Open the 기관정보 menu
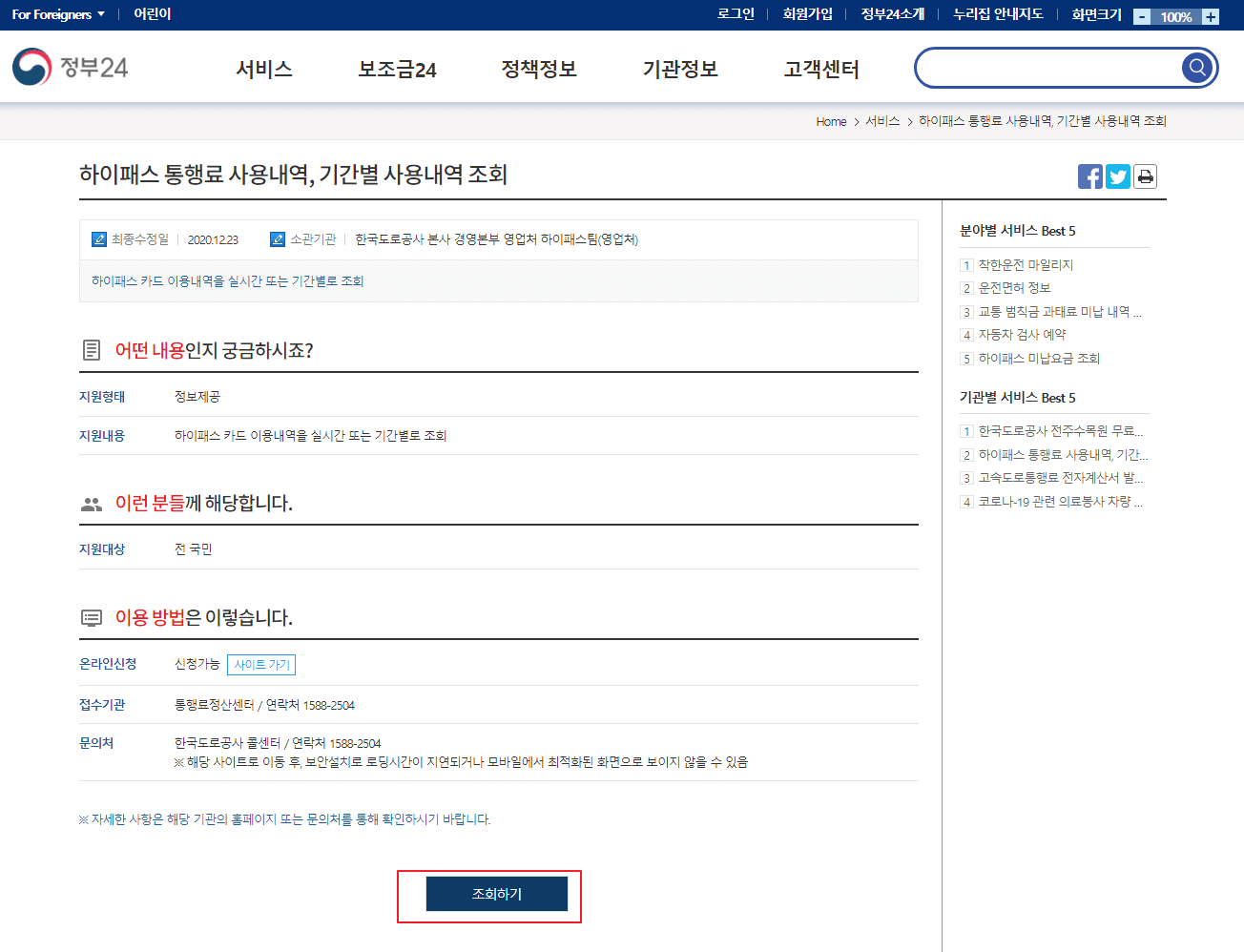Image resolution: width=1244 pixels, height=952 pixels. (x=680, y=69)
